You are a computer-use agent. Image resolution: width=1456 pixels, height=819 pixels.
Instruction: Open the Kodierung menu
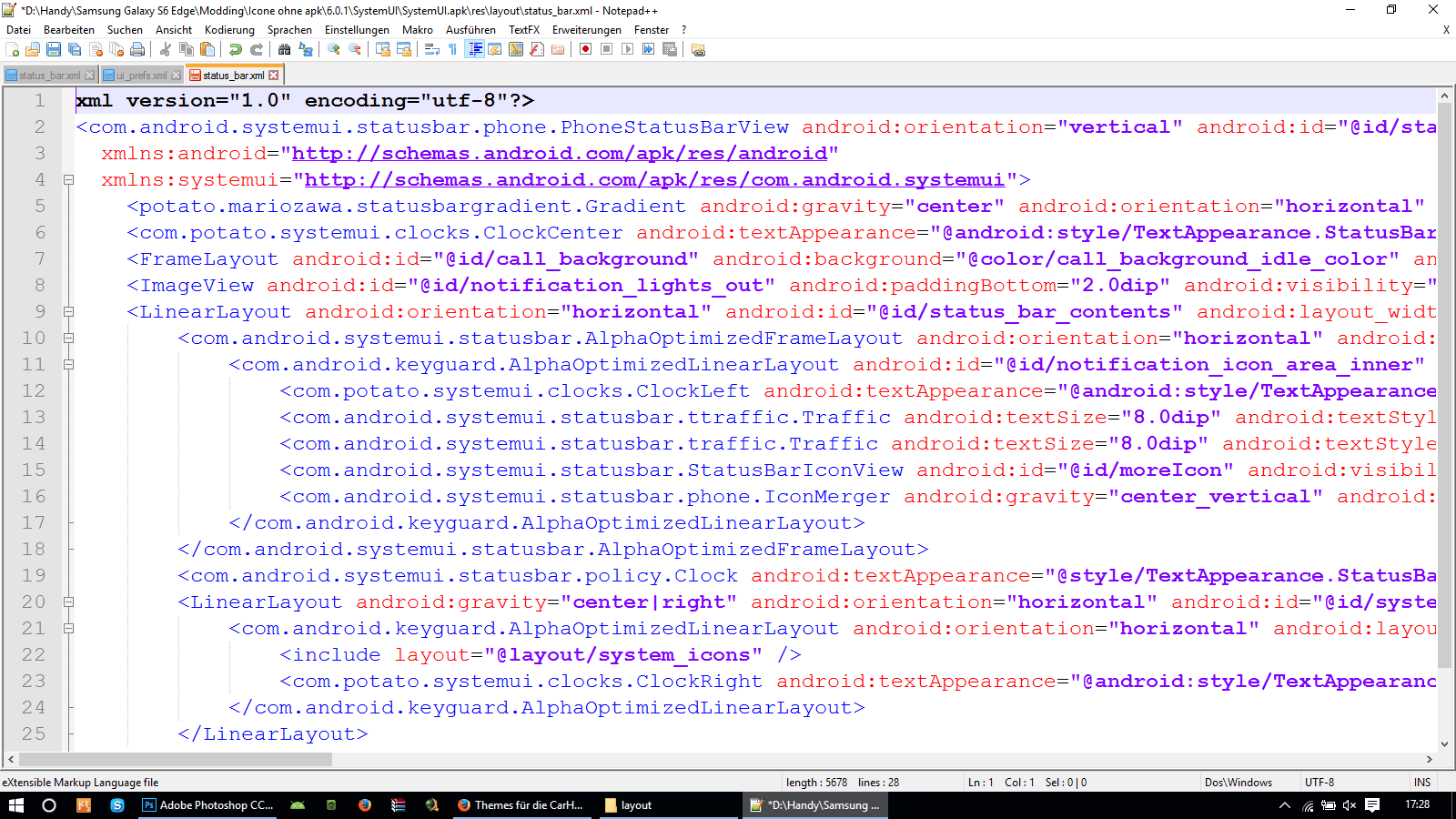point(229,30)
